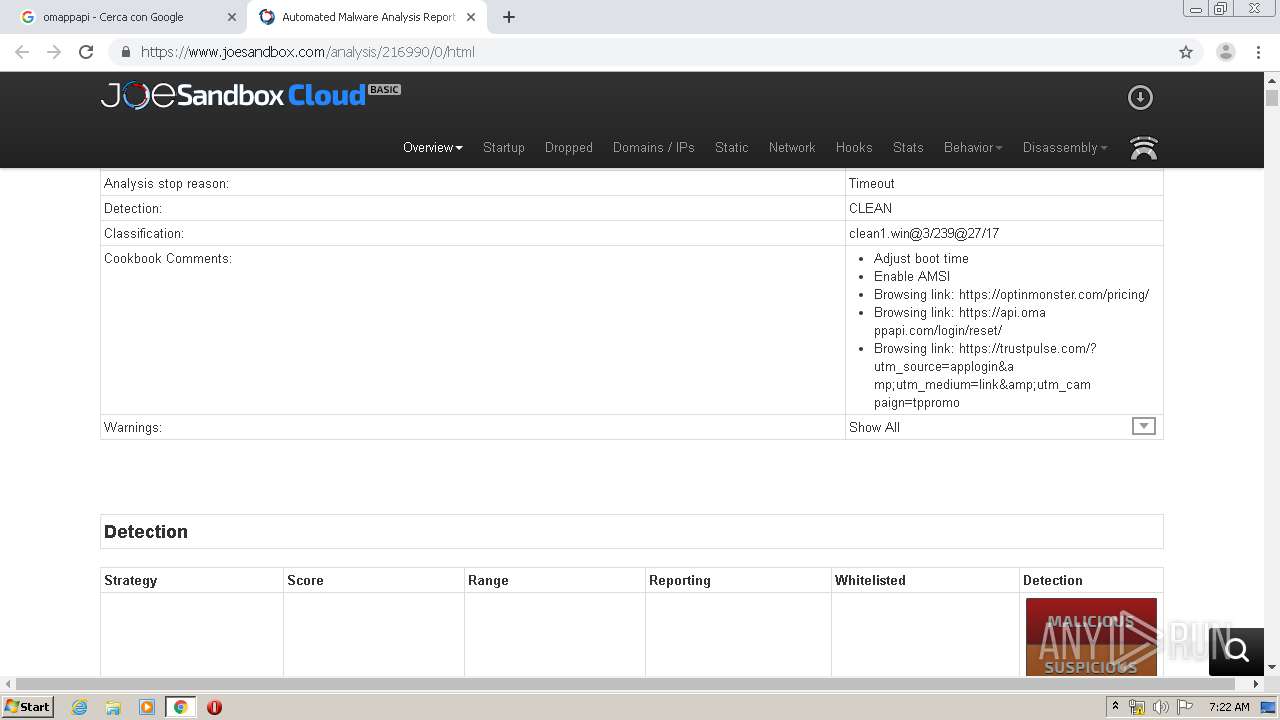Bookmark this page with the star icon
Image resolution: width=1280 pixels, height=720 pixels.
(1186, 52)
